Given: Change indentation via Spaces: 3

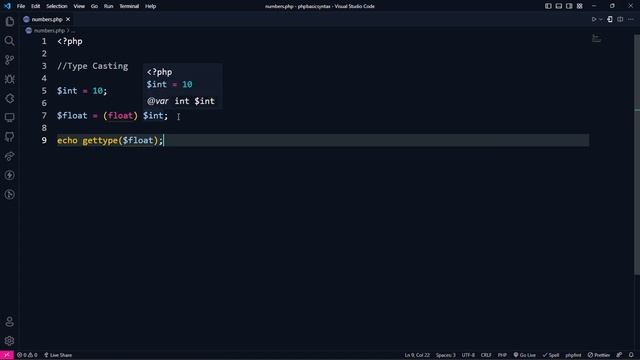Looking at the screenshot, I should (445, 355).
